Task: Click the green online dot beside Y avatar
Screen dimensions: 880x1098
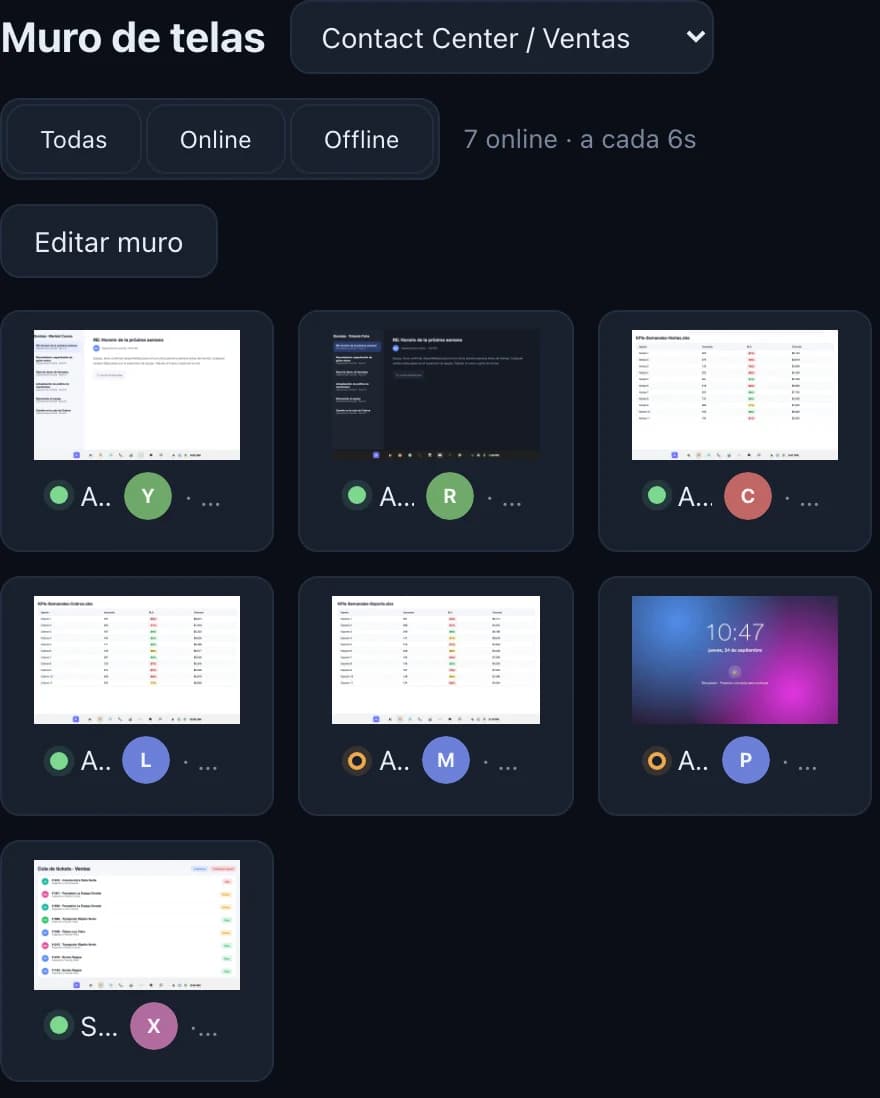Action: (59, 495)
